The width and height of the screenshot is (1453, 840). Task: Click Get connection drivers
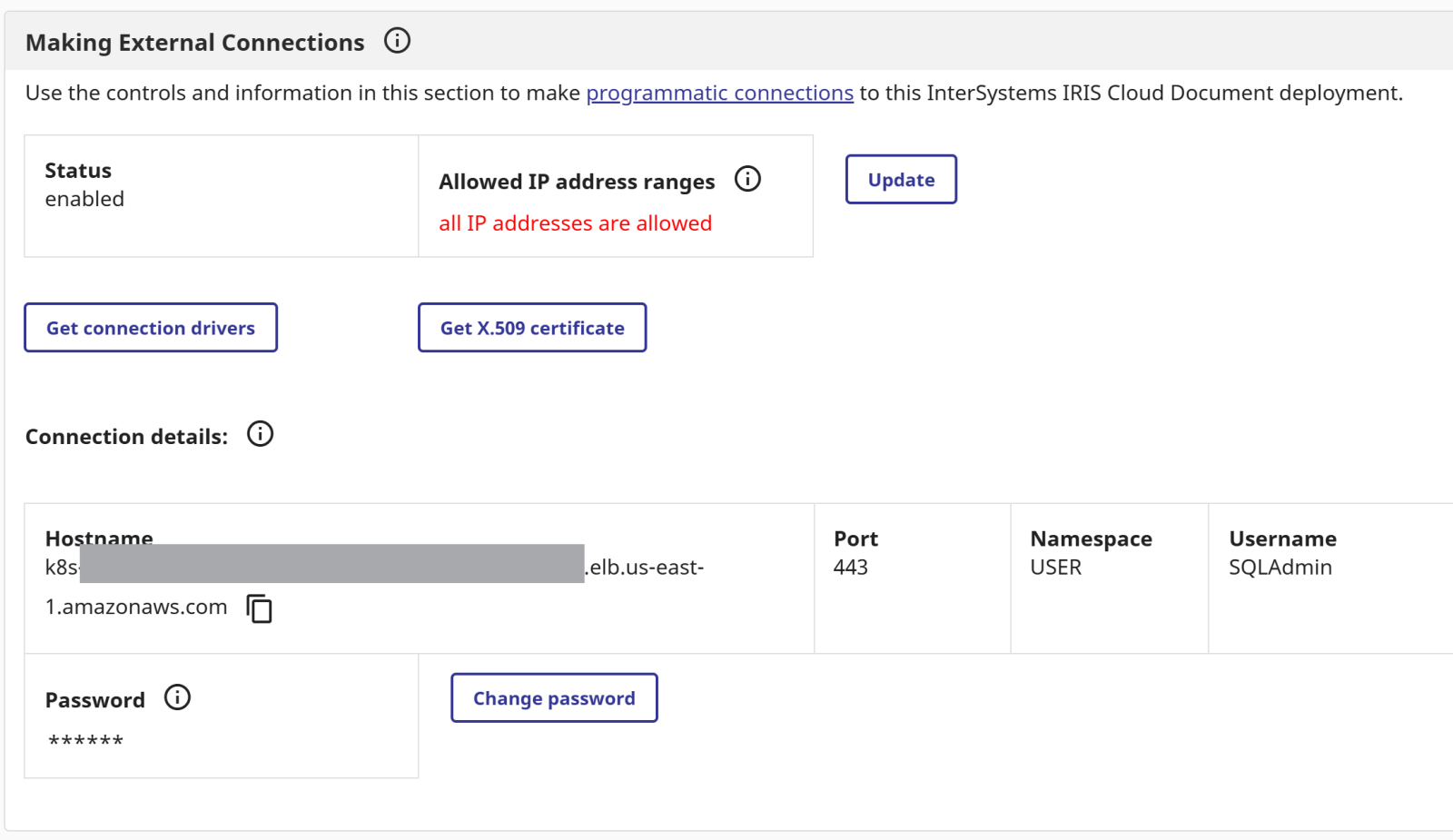pos(151,328)
